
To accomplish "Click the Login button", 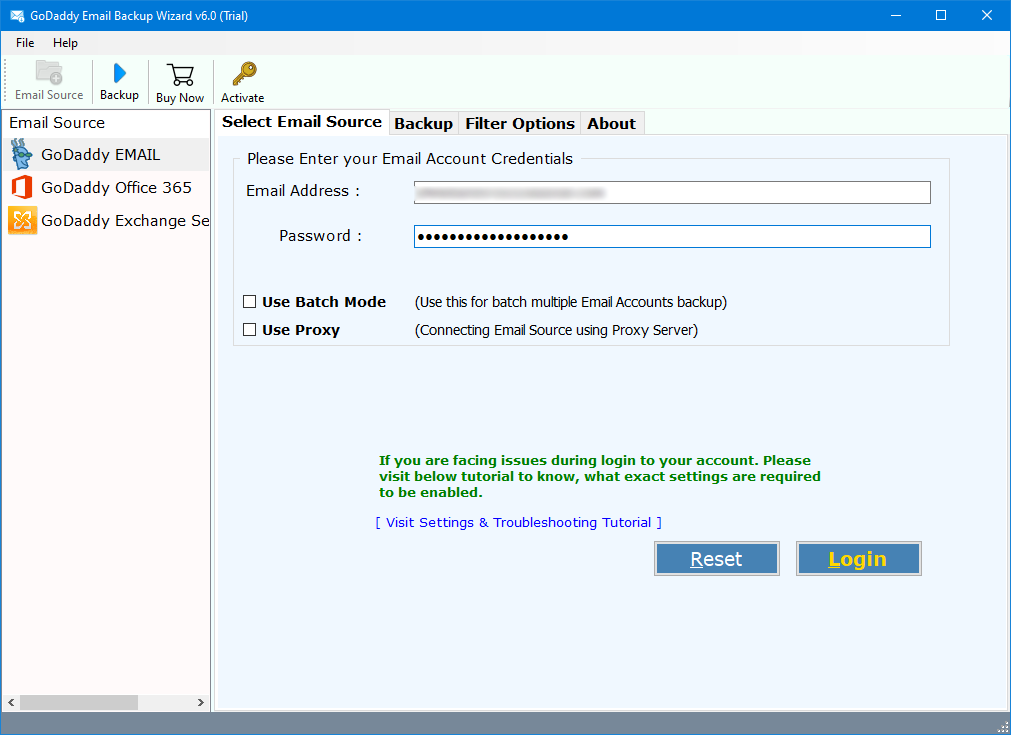I will click(858, 558).
